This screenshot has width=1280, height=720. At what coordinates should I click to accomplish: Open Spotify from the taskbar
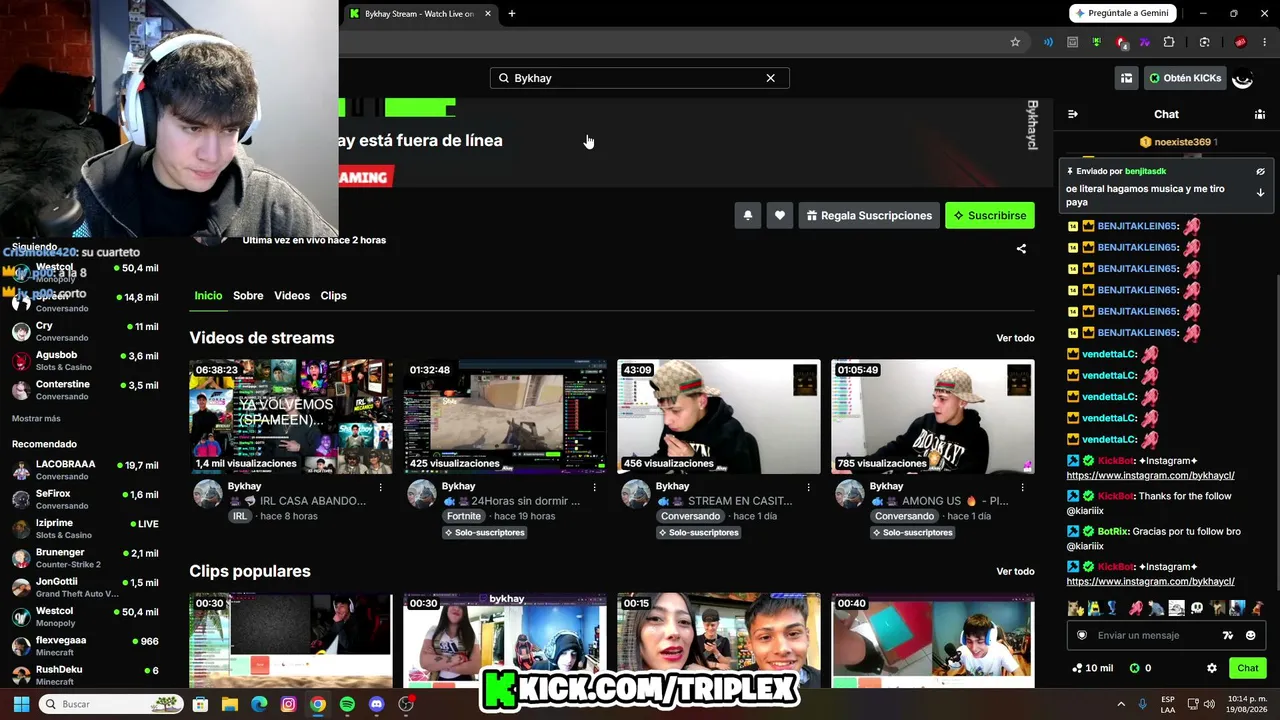coord(347,704)
